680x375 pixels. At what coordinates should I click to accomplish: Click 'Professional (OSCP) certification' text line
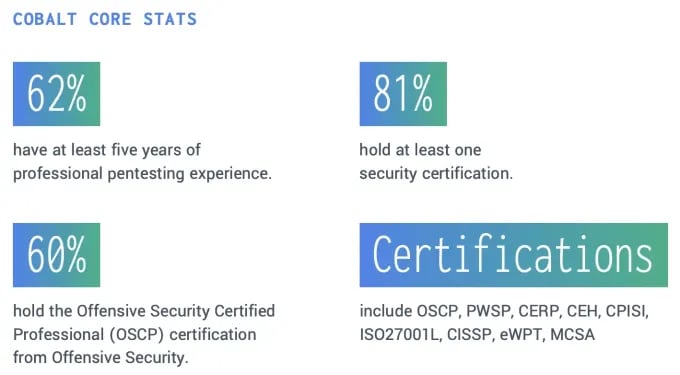point(134,334)
